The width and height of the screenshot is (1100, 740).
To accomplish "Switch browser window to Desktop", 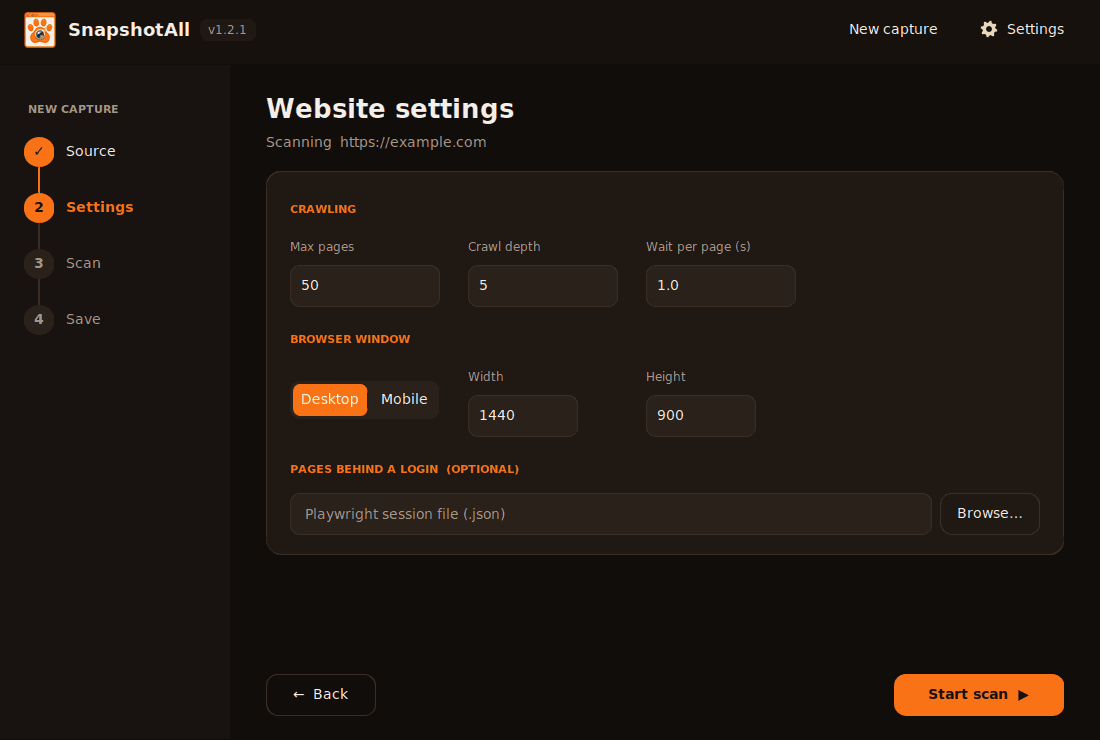I will [330, 400].
